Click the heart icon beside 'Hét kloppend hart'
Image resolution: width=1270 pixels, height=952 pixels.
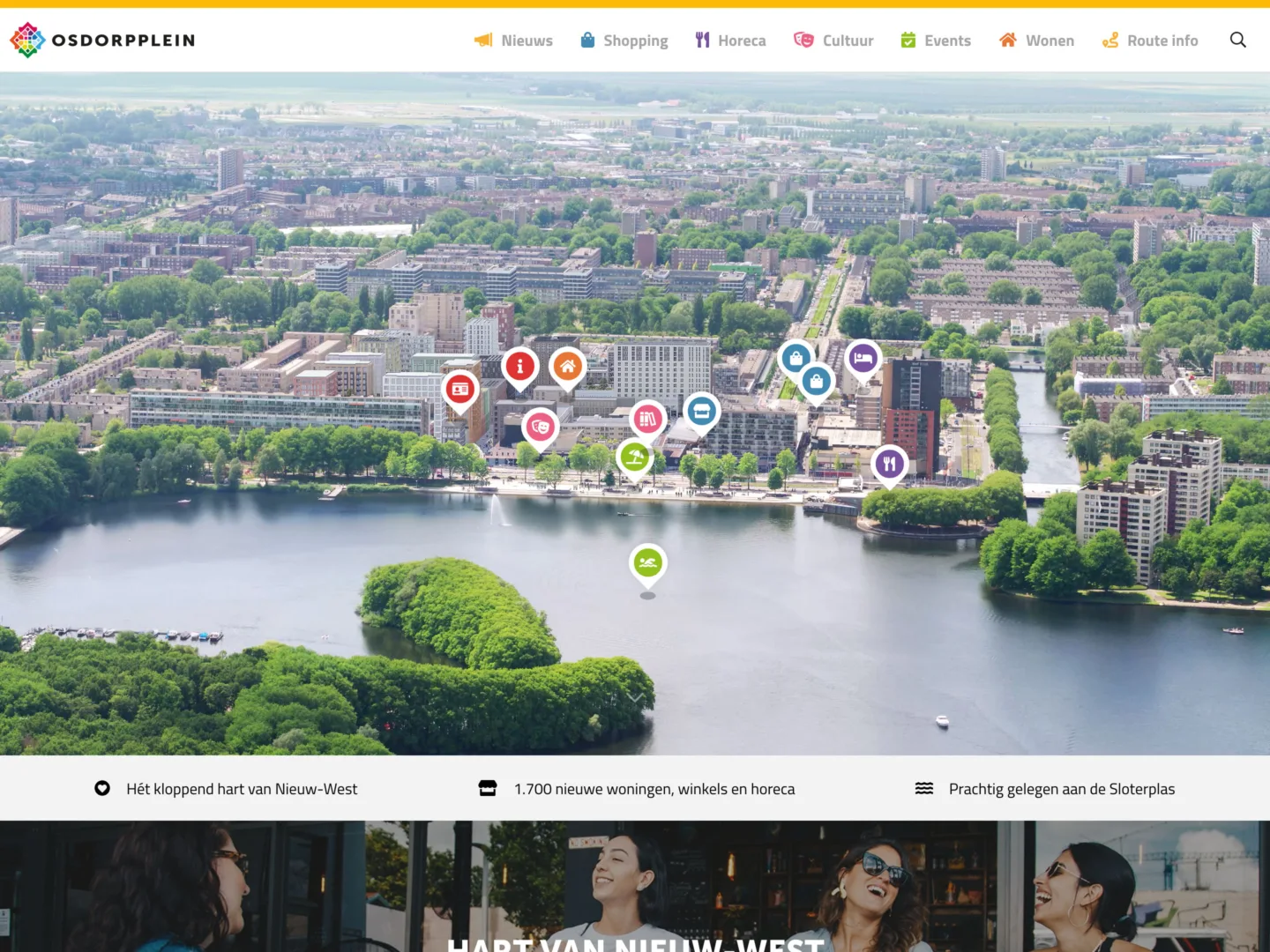pyautogui.click(x=103, y=788)
